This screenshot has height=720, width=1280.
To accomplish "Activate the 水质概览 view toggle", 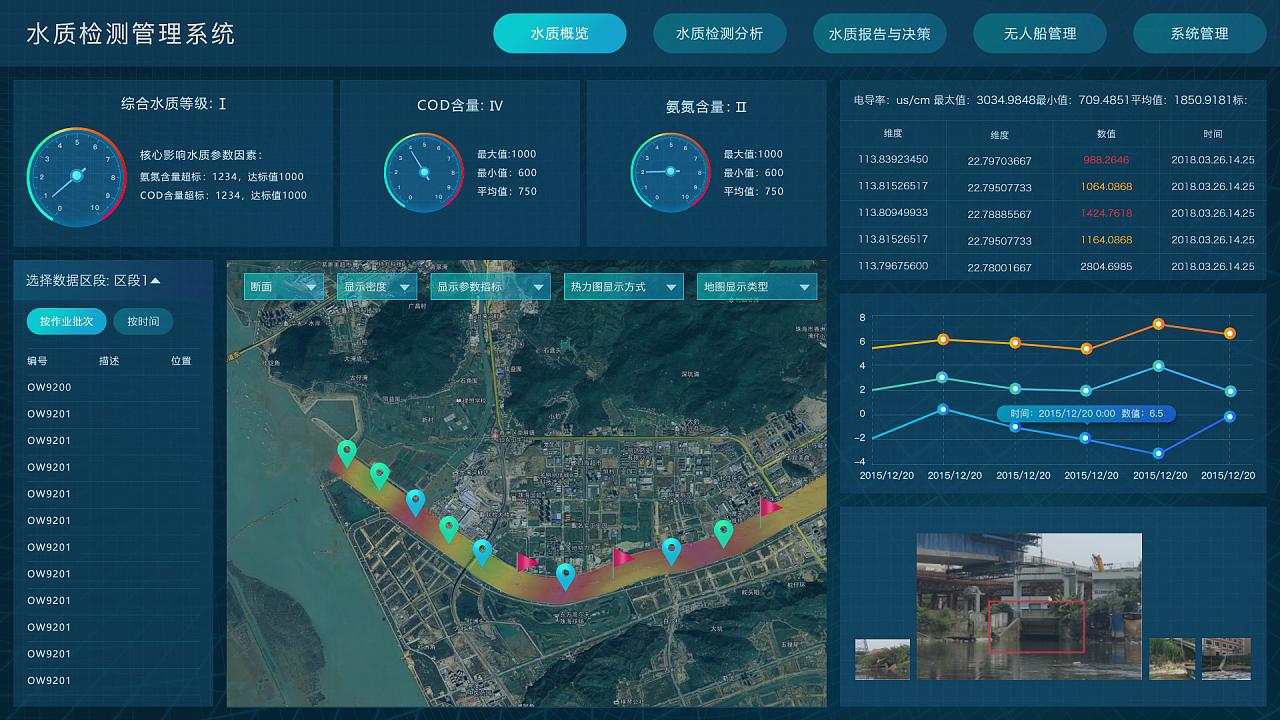I will (x=560, y=33).
